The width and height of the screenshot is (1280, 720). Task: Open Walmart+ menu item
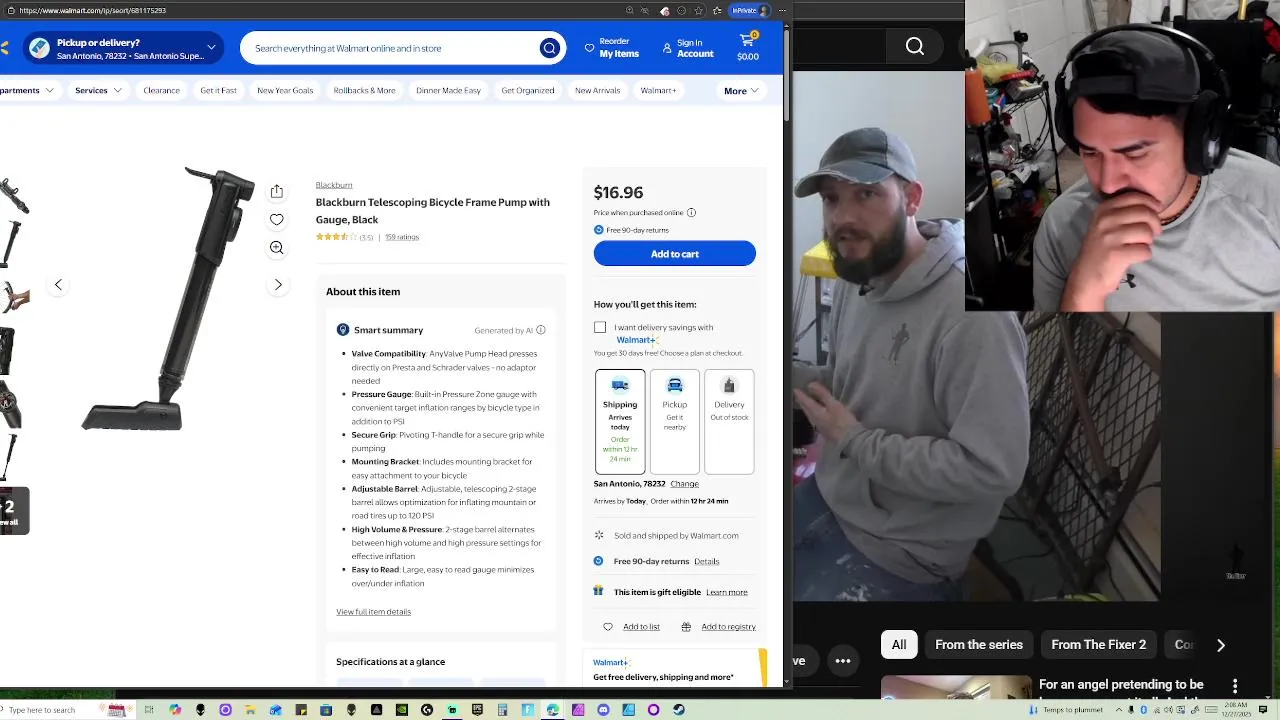coord(658,90)
